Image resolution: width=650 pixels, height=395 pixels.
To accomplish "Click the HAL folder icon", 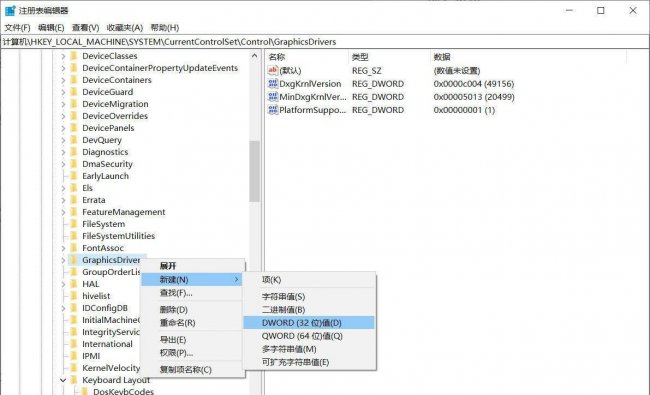I will [74, 284].
